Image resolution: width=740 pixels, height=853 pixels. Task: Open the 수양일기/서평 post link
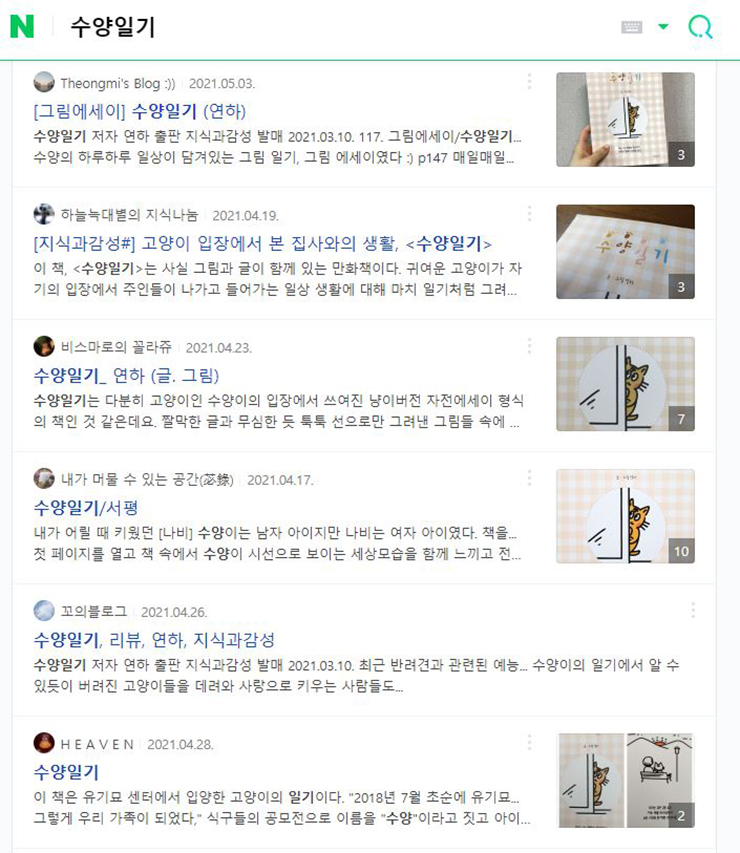point(86,508)
